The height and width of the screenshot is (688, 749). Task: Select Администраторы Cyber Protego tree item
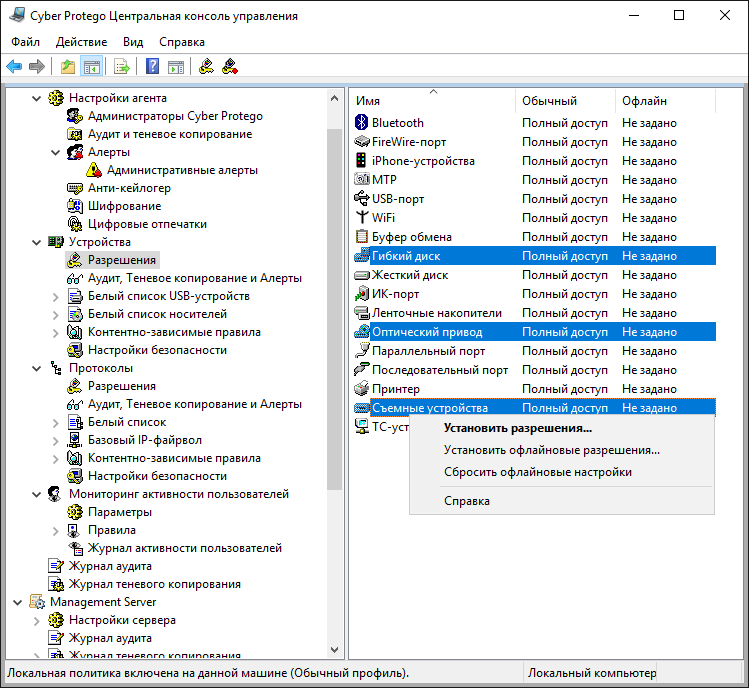175,116
